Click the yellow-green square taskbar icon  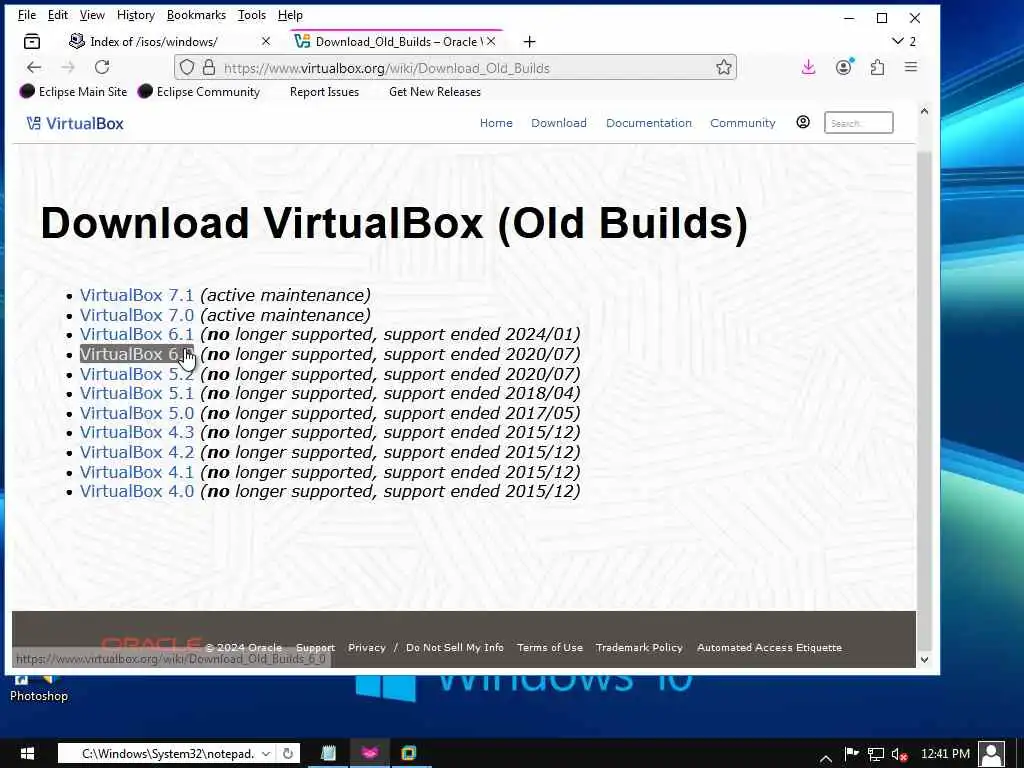409,754
